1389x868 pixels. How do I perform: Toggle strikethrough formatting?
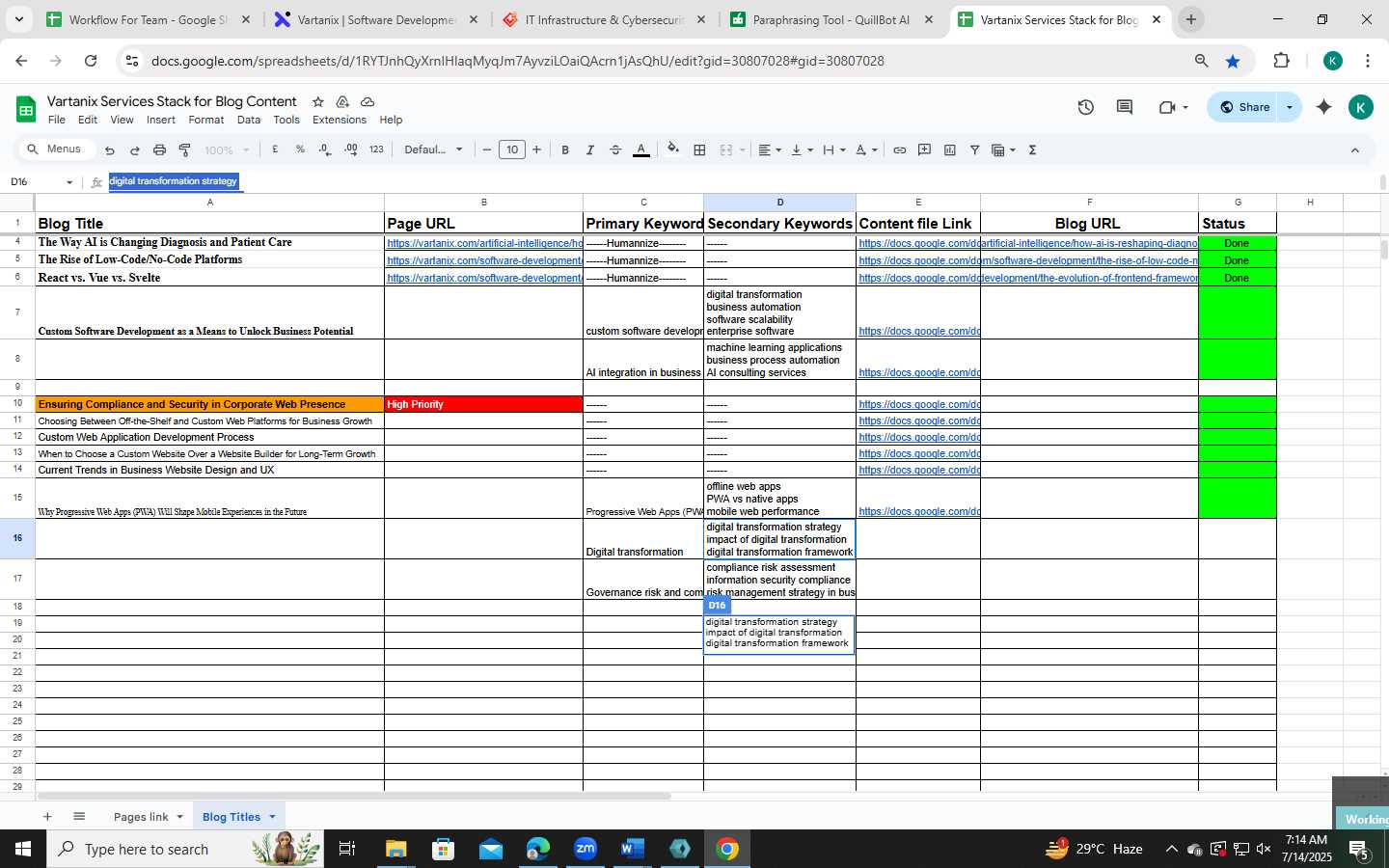tap(615, 149)
